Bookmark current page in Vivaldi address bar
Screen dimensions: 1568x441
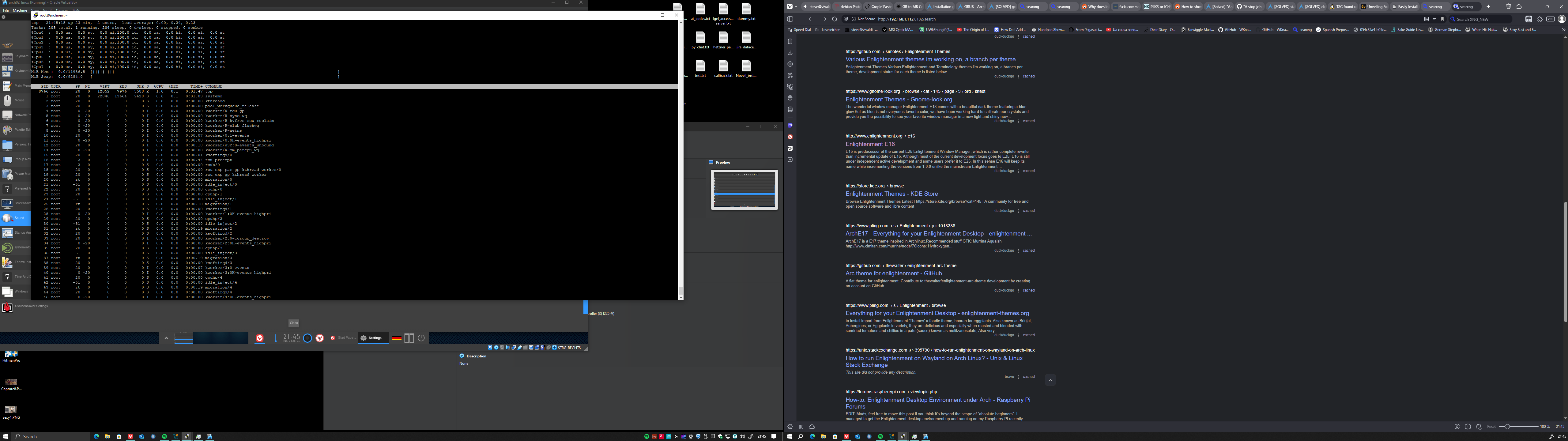click(x=1442, y=19)
